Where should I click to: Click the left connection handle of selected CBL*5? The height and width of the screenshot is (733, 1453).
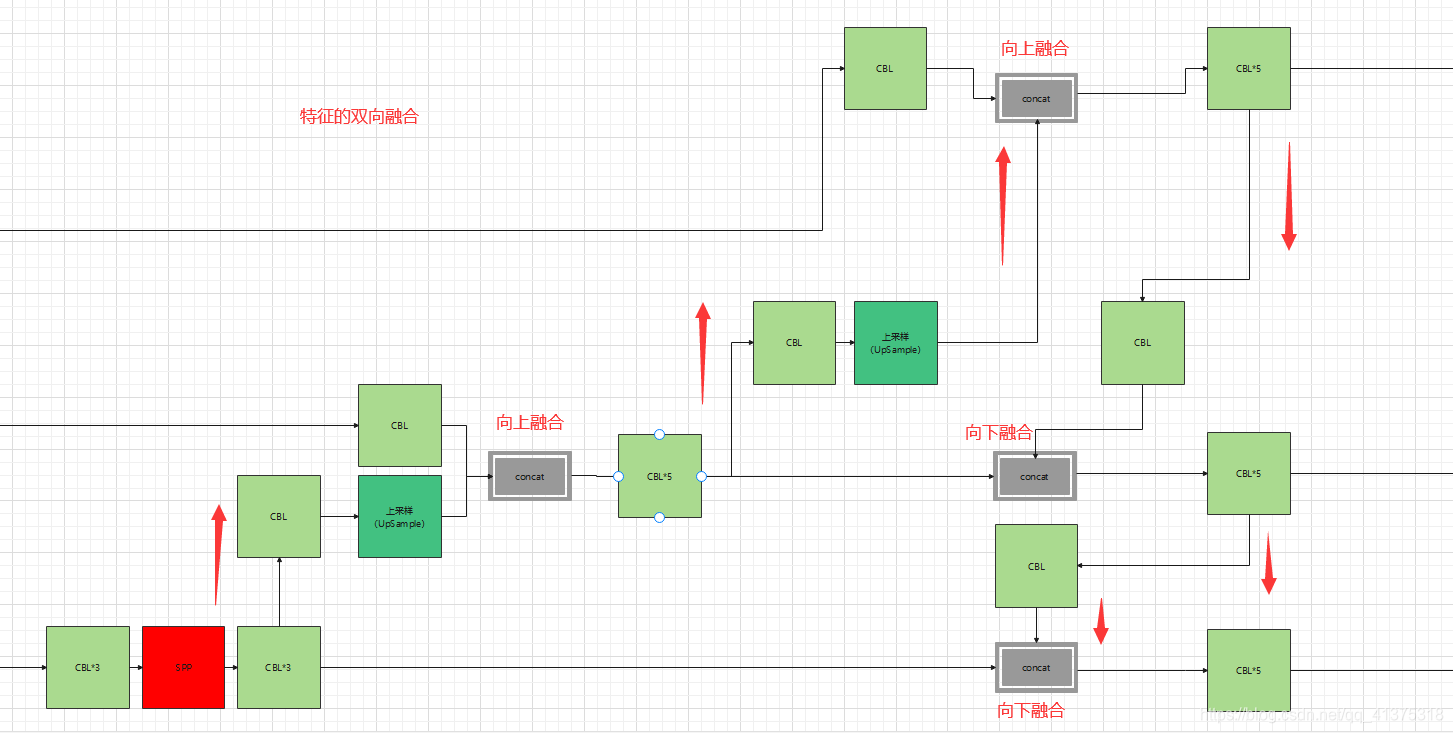tap(618, 476)
